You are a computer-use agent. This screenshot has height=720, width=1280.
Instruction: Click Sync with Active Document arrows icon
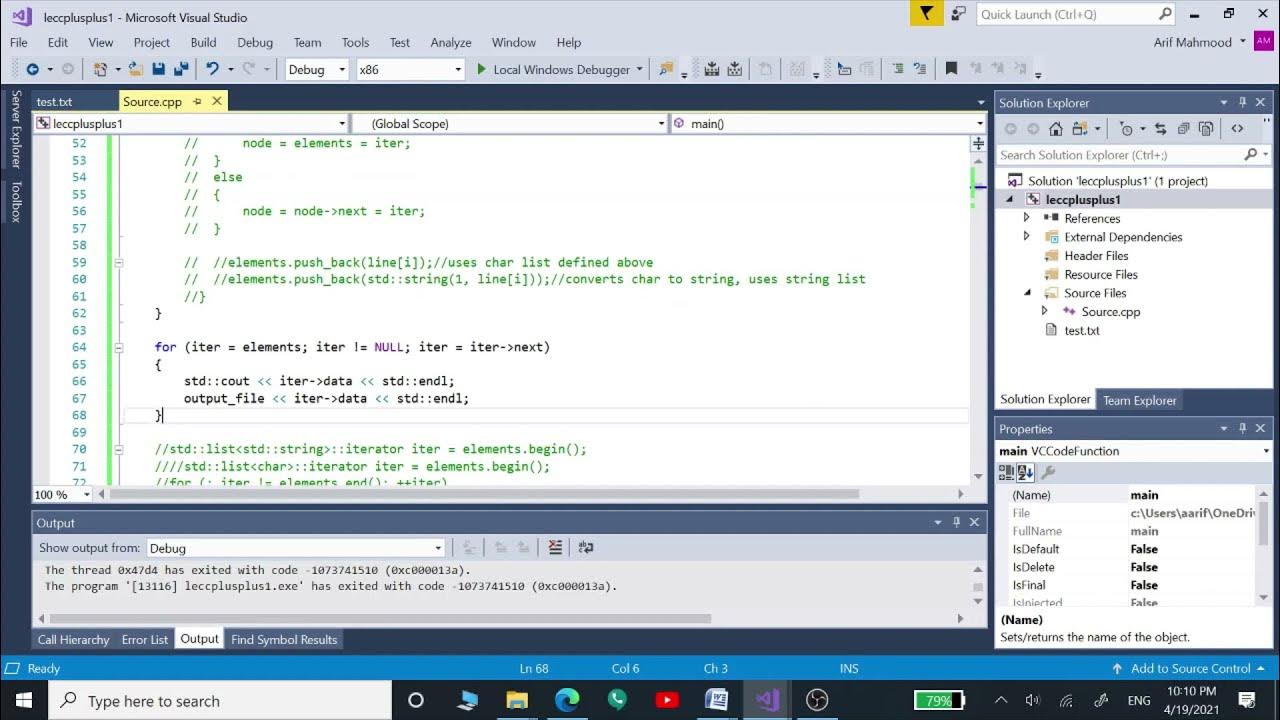pyautogui.click(x=1160, y=128)
